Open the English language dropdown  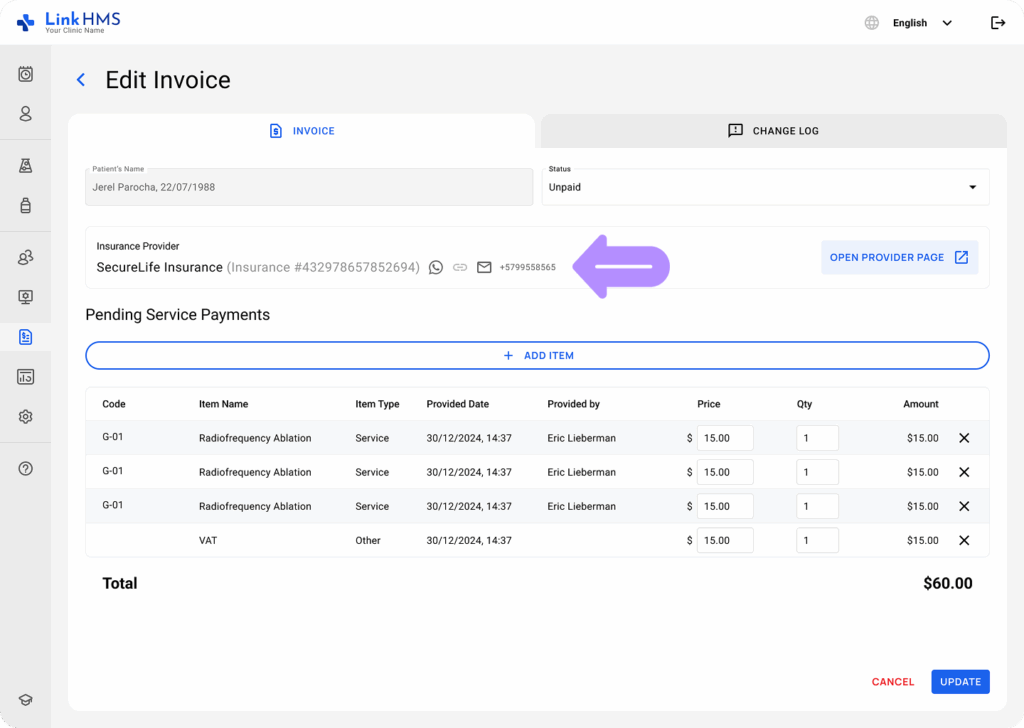point(921,23)
